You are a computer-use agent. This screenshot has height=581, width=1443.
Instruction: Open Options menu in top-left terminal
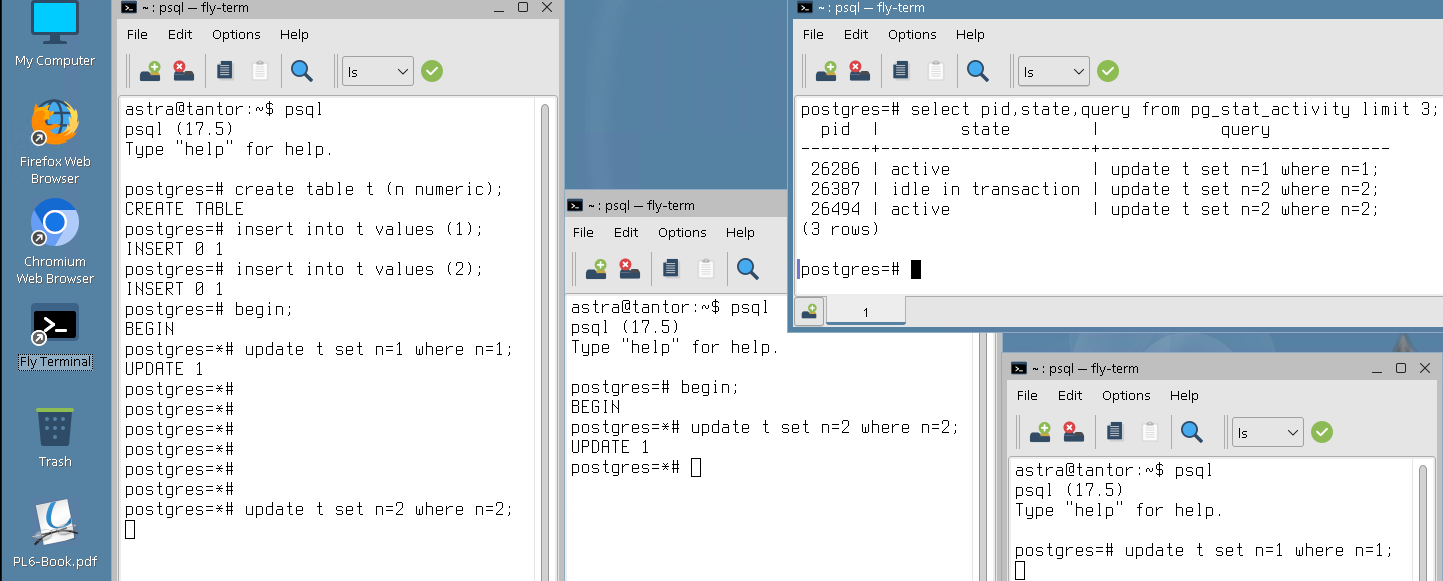236,34
